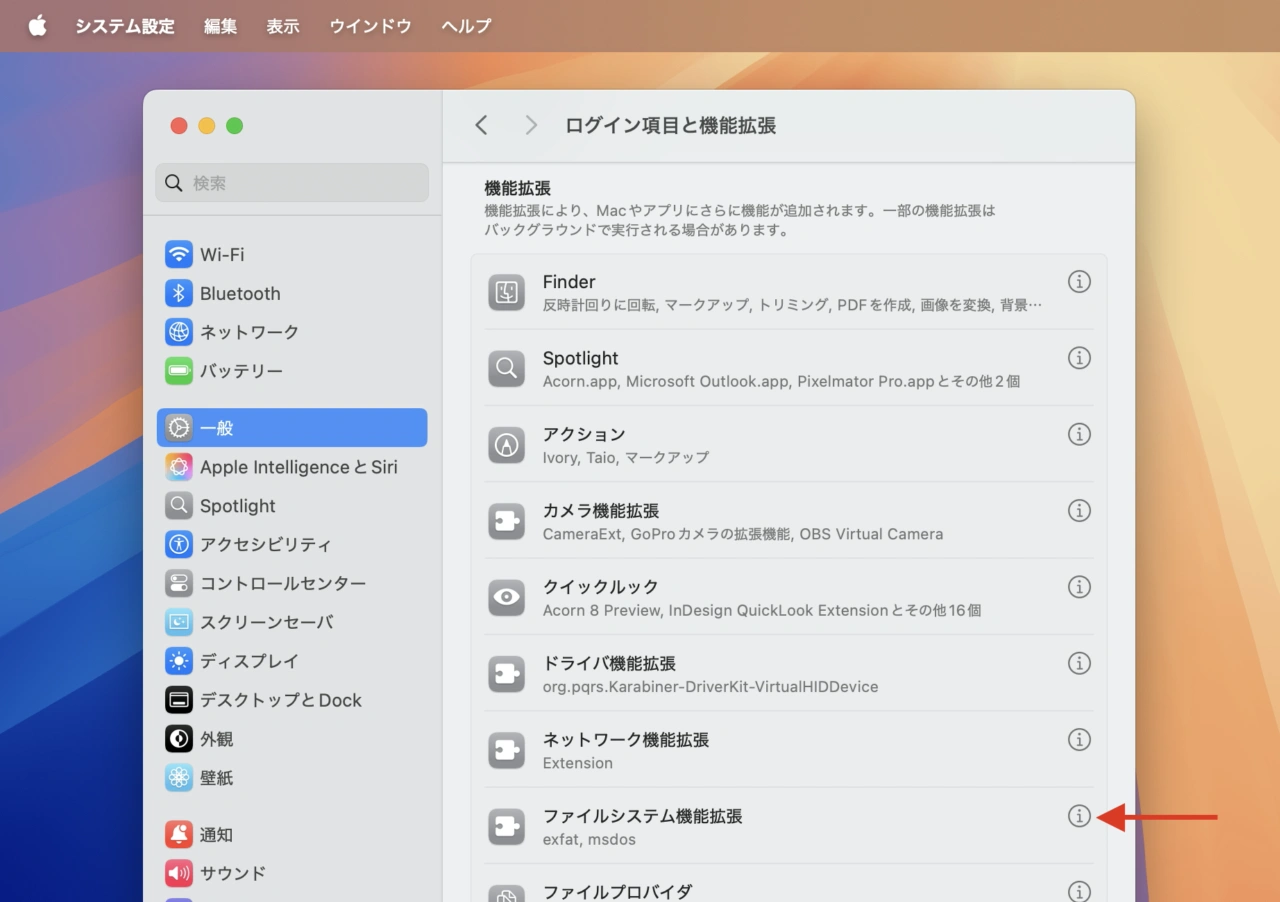The image size is (1280, 902).
Task: Select the クイックルック extension row
Action: [760, 597]
